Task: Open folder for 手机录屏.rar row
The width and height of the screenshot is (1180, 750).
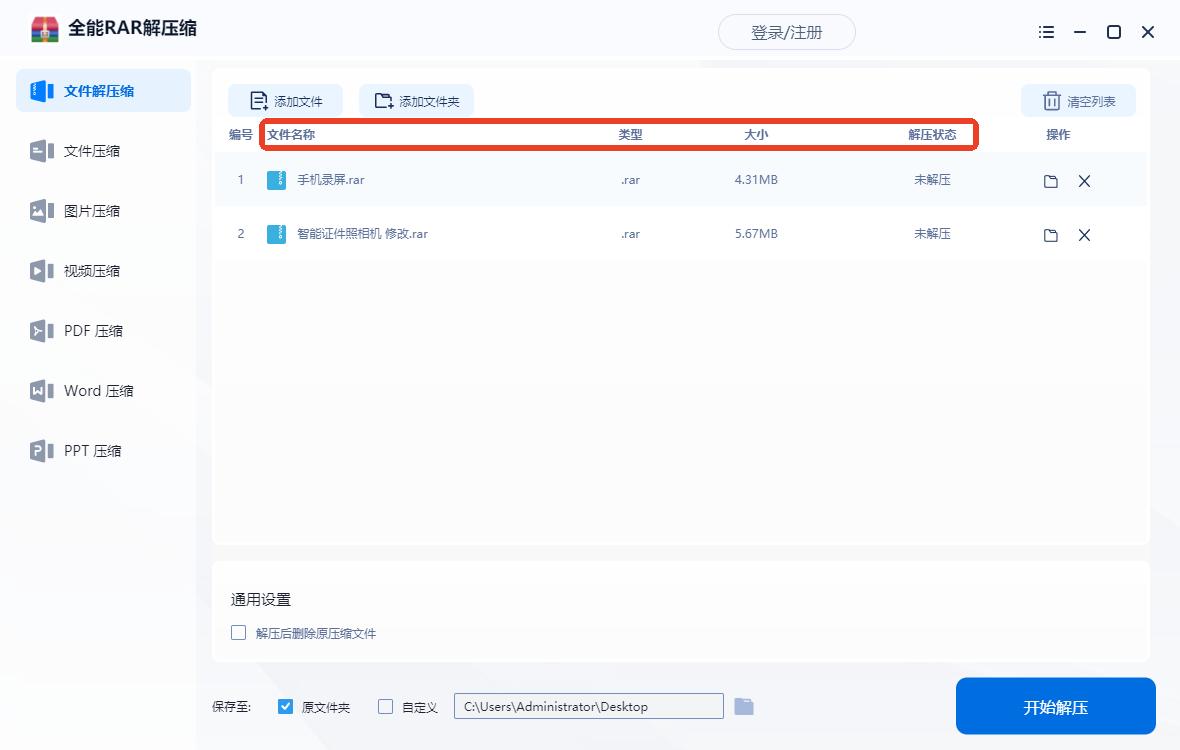Action: [x=1050, y=181]
